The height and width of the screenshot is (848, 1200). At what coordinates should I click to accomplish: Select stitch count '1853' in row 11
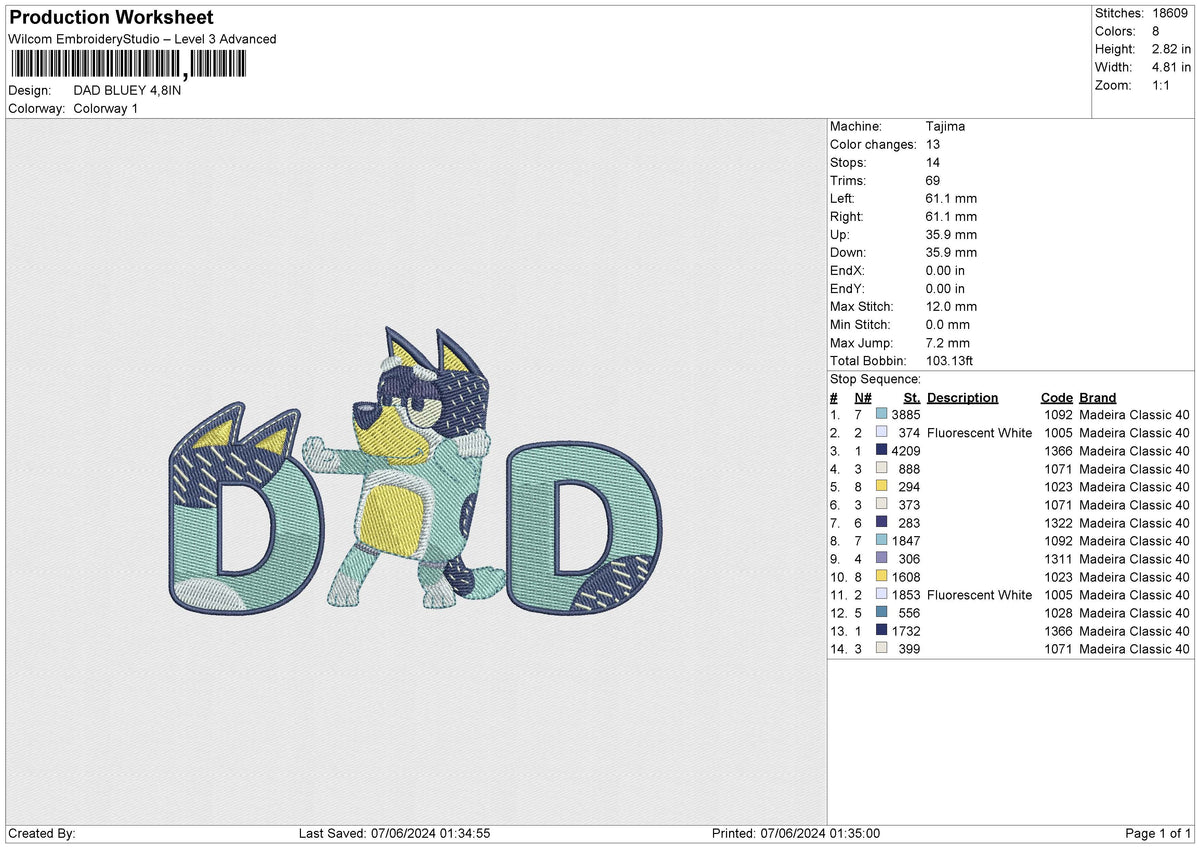point(906,594)
